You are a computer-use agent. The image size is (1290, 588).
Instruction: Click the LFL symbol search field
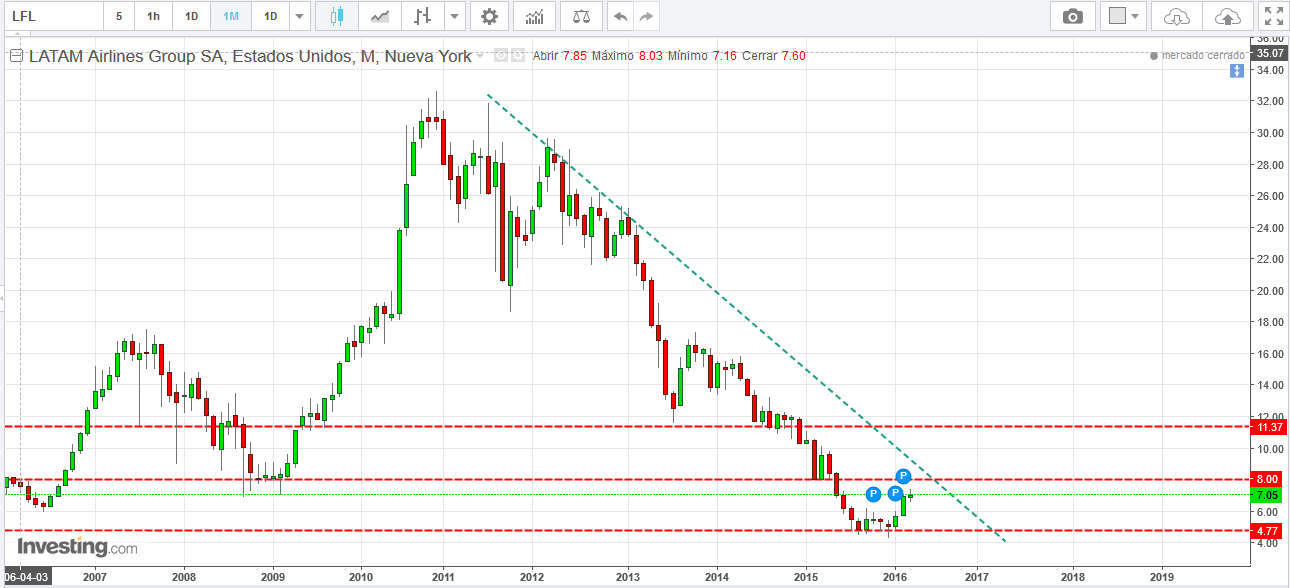click(x=52, y=16)
